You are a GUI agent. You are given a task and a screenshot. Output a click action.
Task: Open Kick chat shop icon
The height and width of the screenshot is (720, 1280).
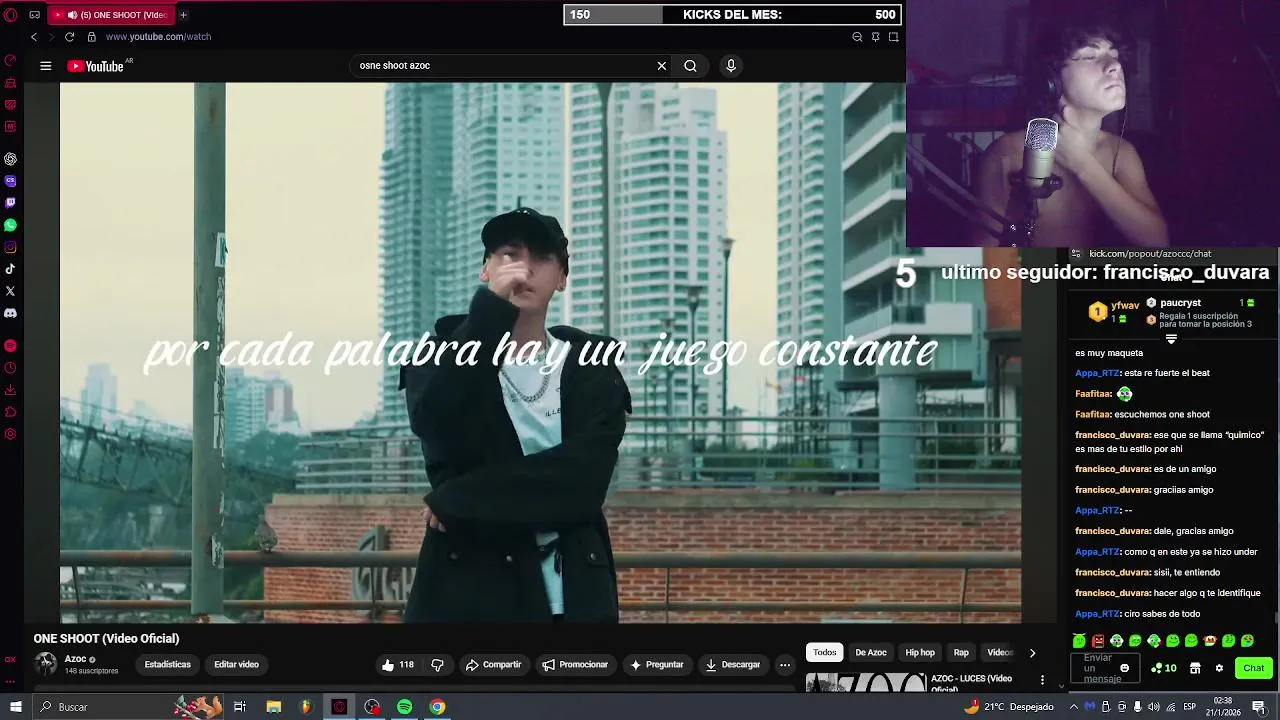(1195, 668)
